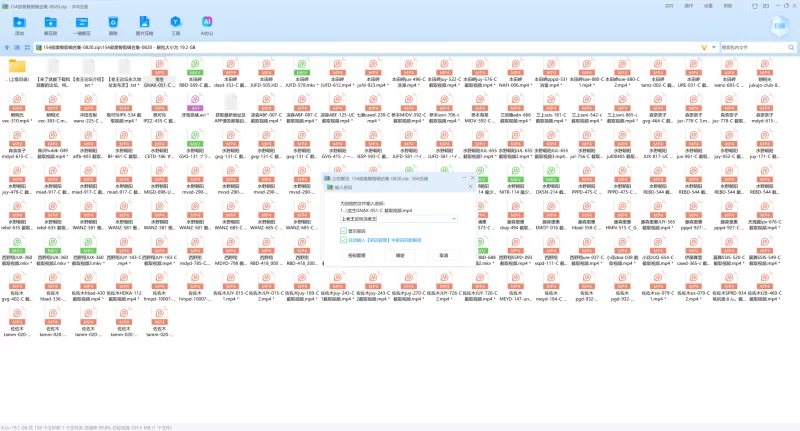This screenshot has width=800, height=431.
Task: Select the NITR-114 MKV file icon
Action: 516,173
